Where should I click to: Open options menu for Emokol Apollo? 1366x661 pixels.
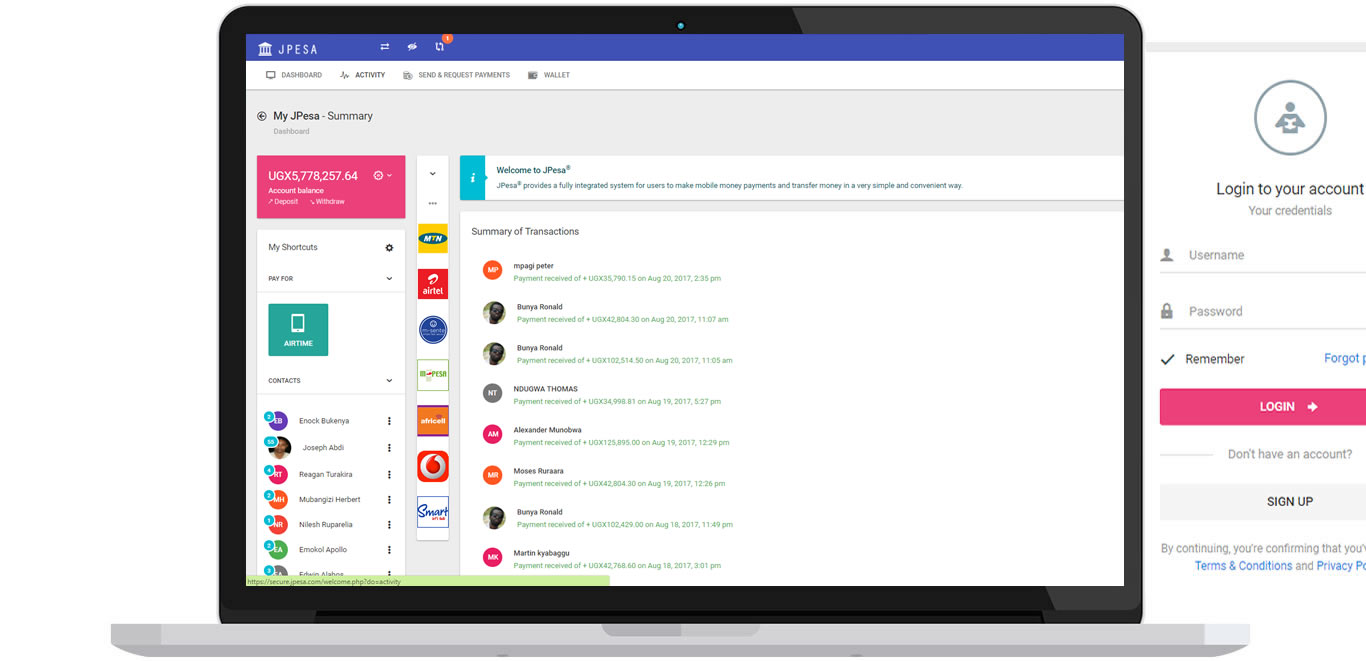389,550
